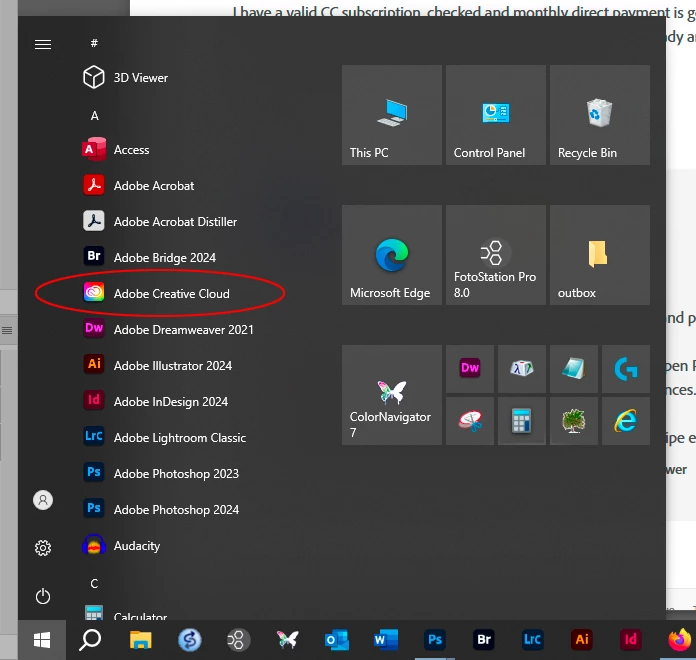Open the Logitech G small tile
This screenshot has width=696, height=660.
[x=625, y=369]
